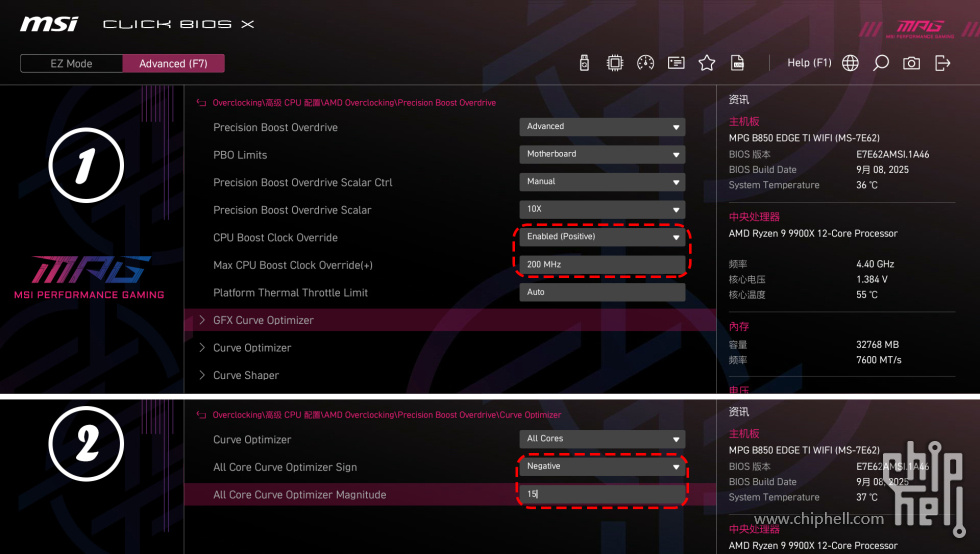This screenshot has width=980, height=554.
Task: Click BIOS Build Date value 9月 08, 2025 in upper panel
Action: tap(882, 170)
